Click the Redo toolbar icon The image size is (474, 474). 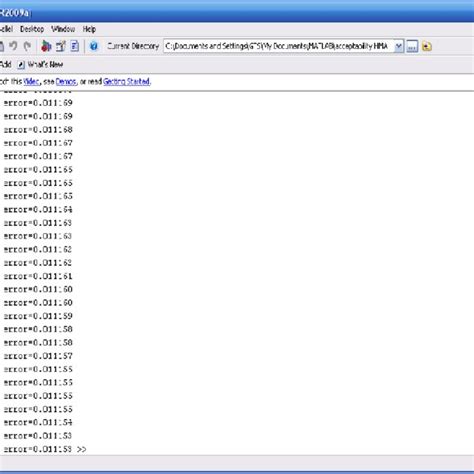(27, 46)
